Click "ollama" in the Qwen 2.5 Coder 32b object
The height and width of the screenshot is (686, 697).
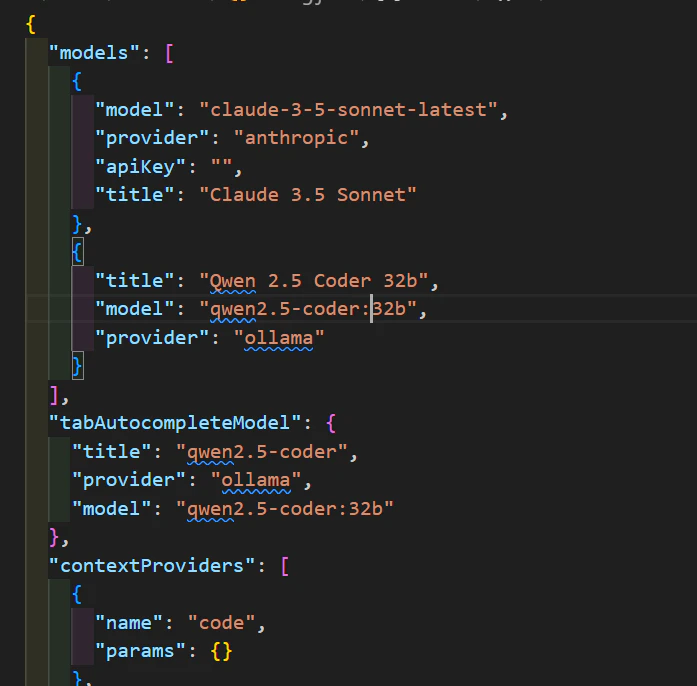pyautogui.click(x=279, y=338)
